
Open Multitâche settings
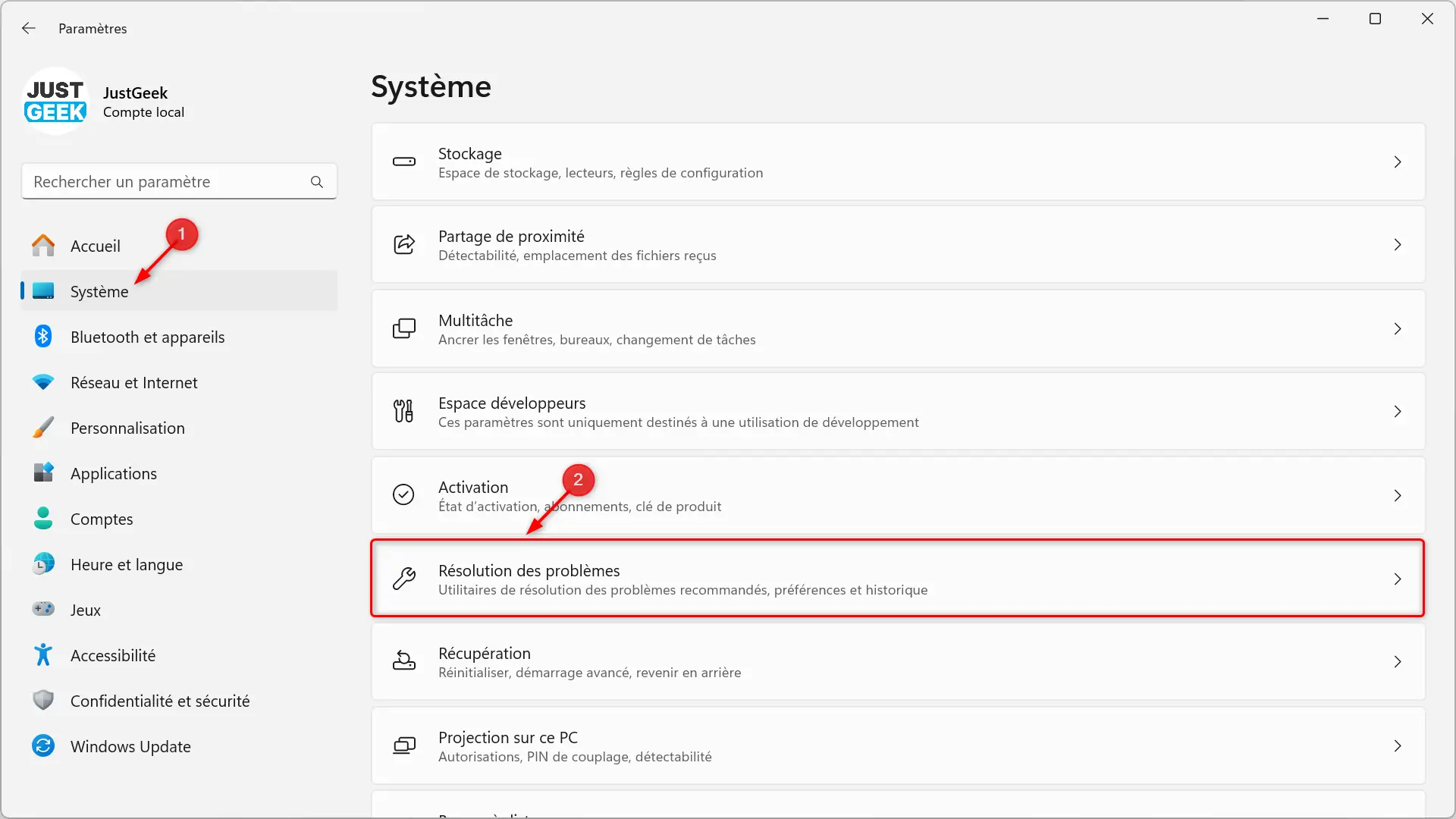[898, 328]
